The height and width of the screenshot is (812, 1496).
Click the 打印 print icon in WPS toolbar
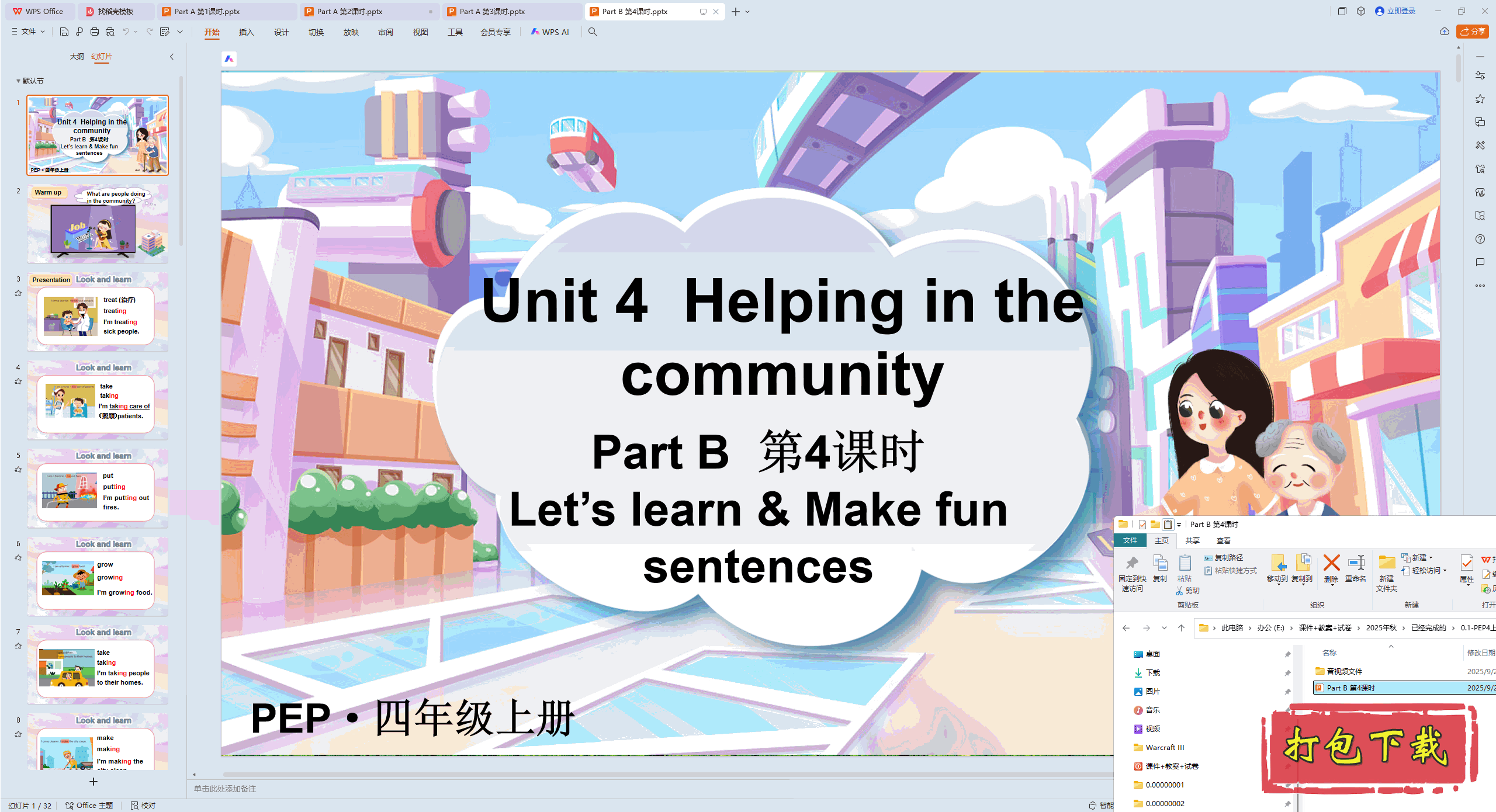pos(95,32)
